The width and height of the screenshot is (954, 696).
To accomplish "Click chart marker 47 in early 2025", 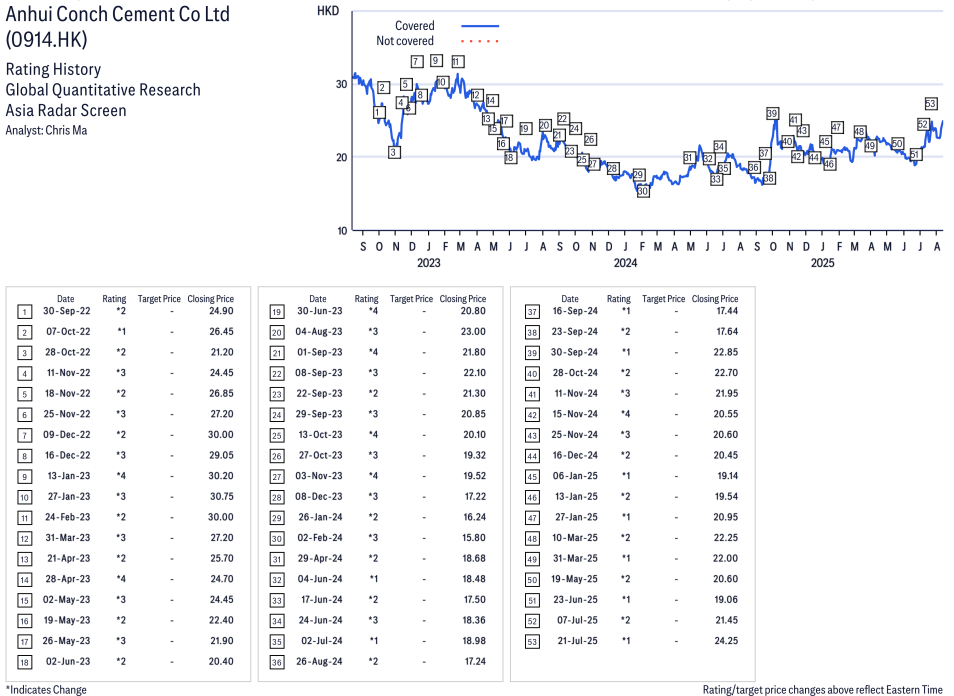I will click(x=837, y=127).
